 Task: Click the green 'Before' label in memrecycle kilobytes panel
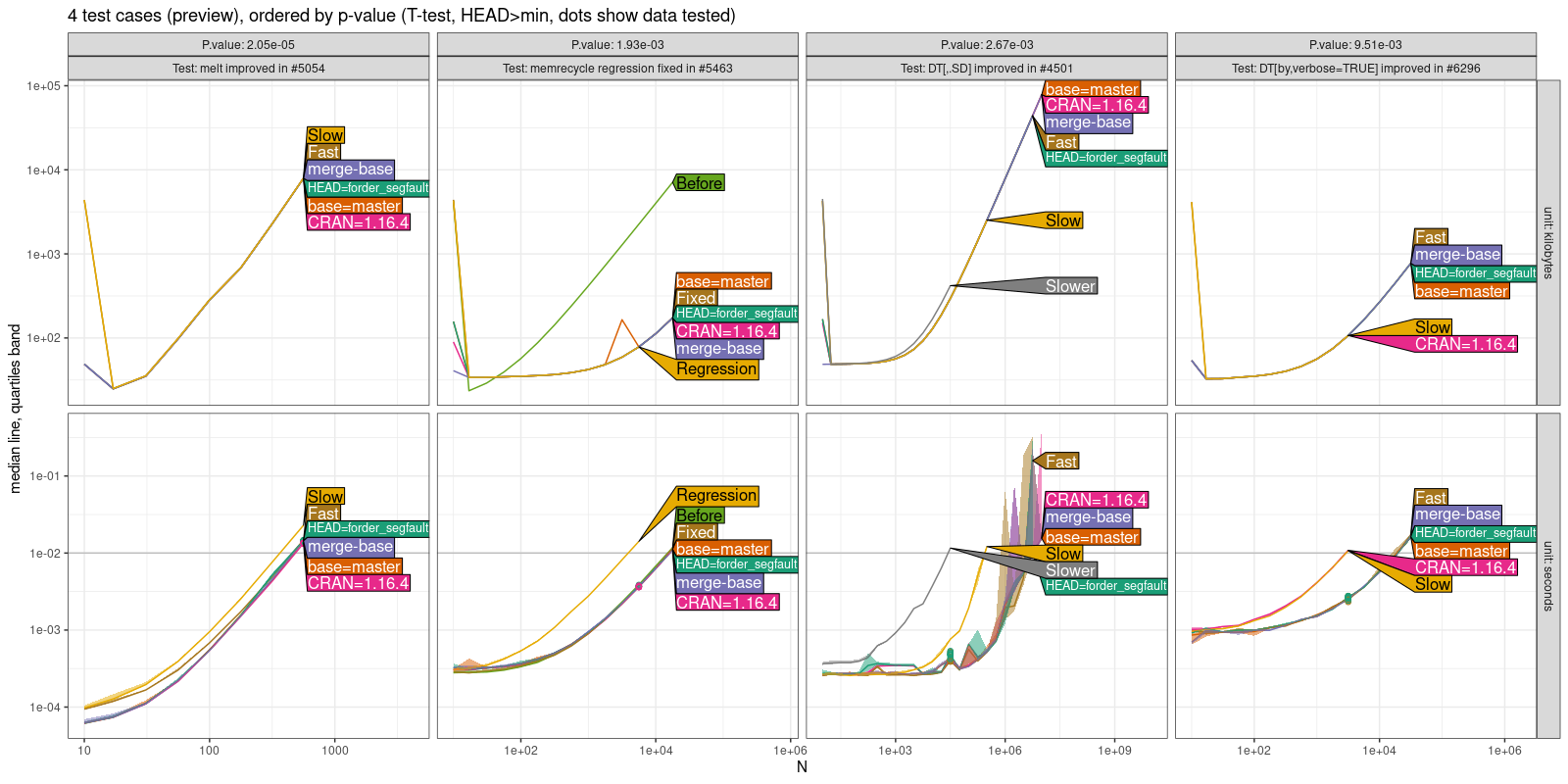pos(699,183)
